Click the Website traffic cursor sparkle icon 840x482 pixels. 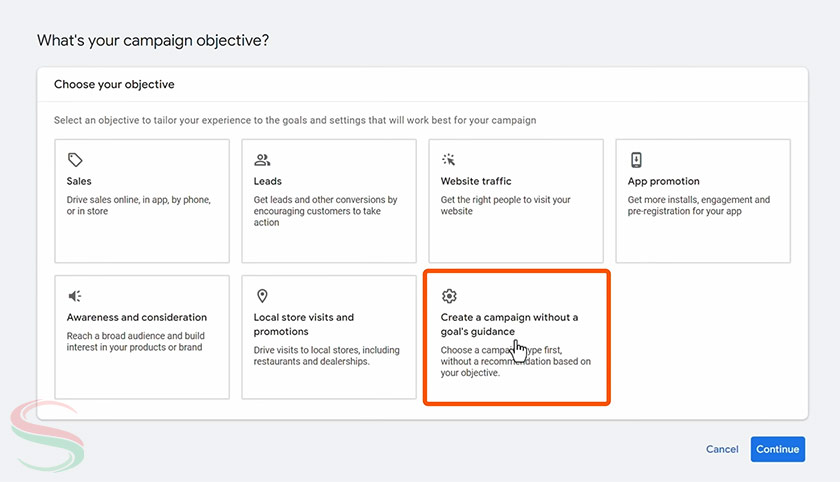tap(449, 160)
